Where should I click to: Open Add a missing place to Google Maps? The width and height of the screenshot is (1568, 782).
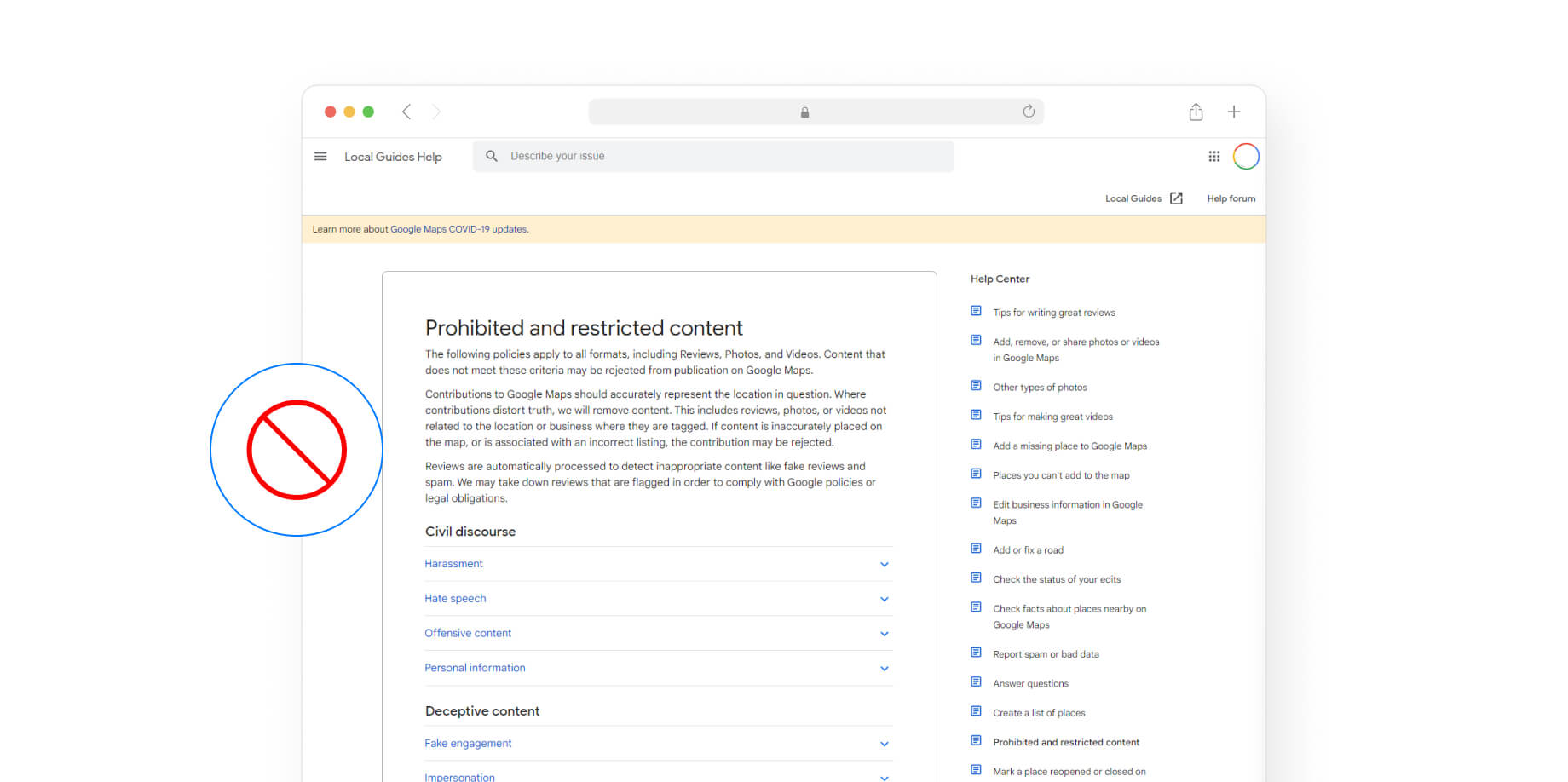pos(1069,446)
